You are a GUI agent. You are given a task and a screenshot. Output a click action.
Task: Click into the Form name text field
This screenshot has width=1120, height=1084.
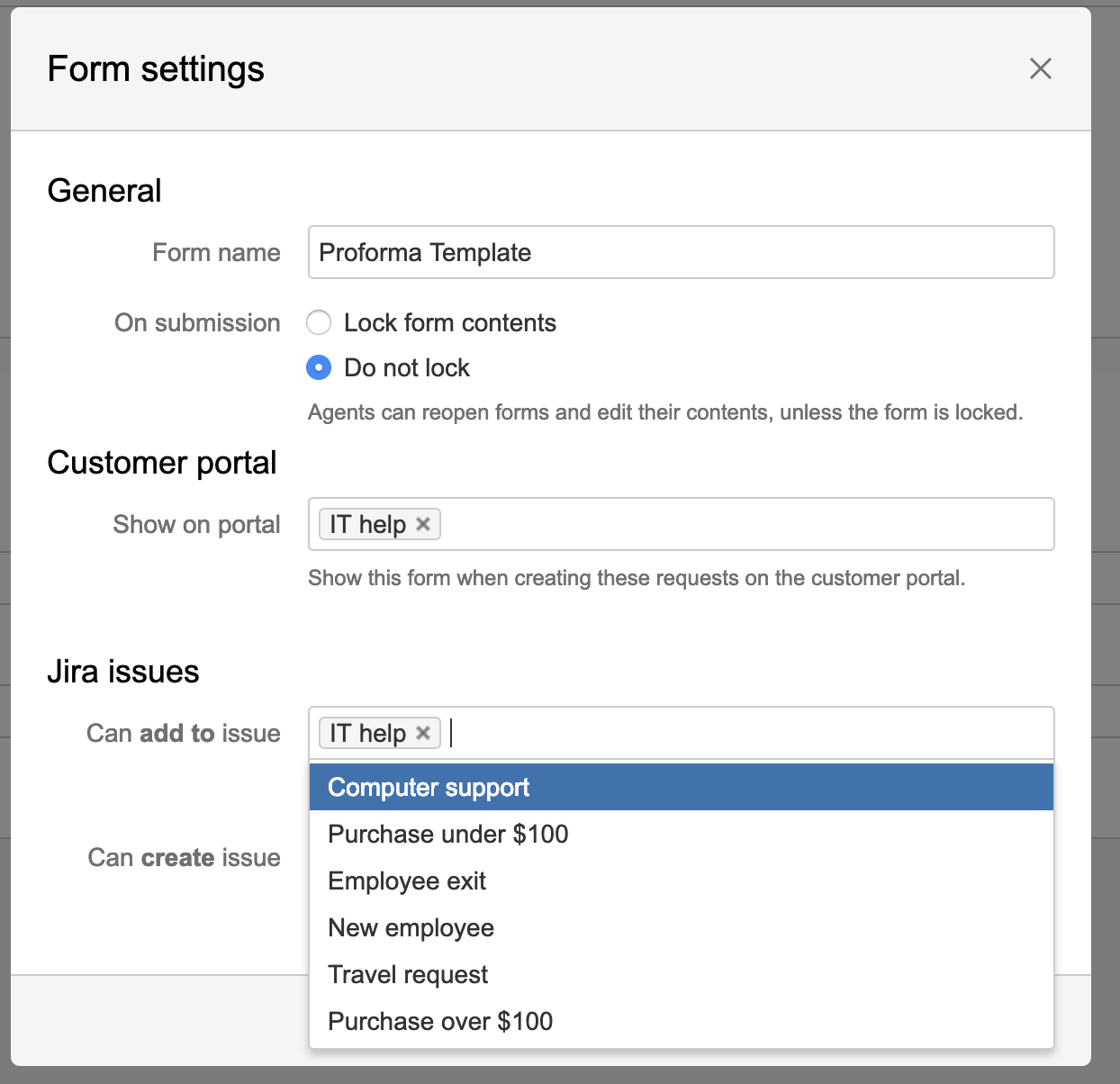pos(681,252)
